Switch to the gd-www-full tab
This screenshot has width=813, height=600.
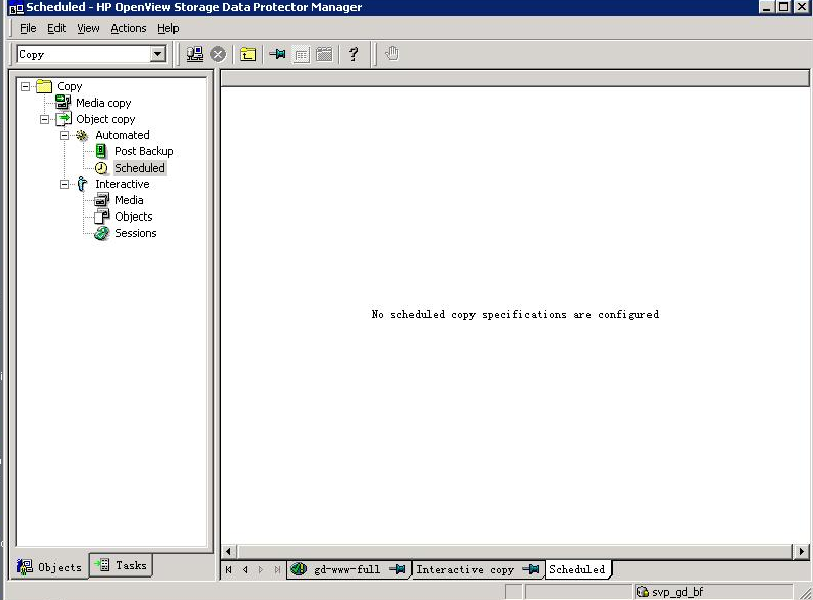click(x=348, y=569)
